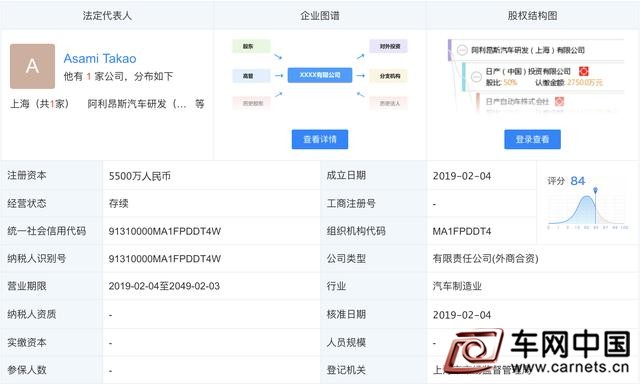
Task: Collapse the 阿利昂斯汽车研发（上海）有限公司 tree node
Action: (x=462, y=50)
